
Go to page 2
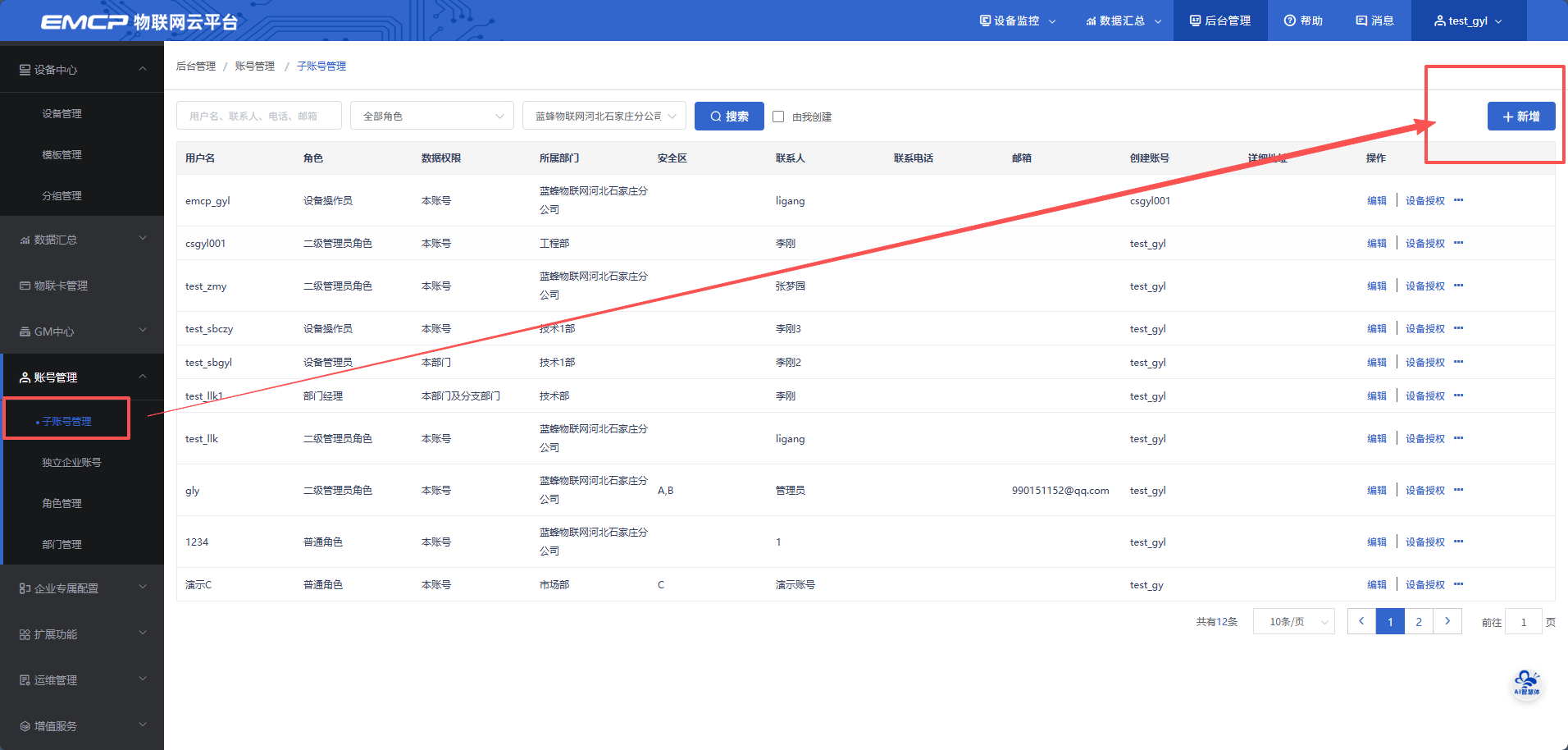[1419, 621]
